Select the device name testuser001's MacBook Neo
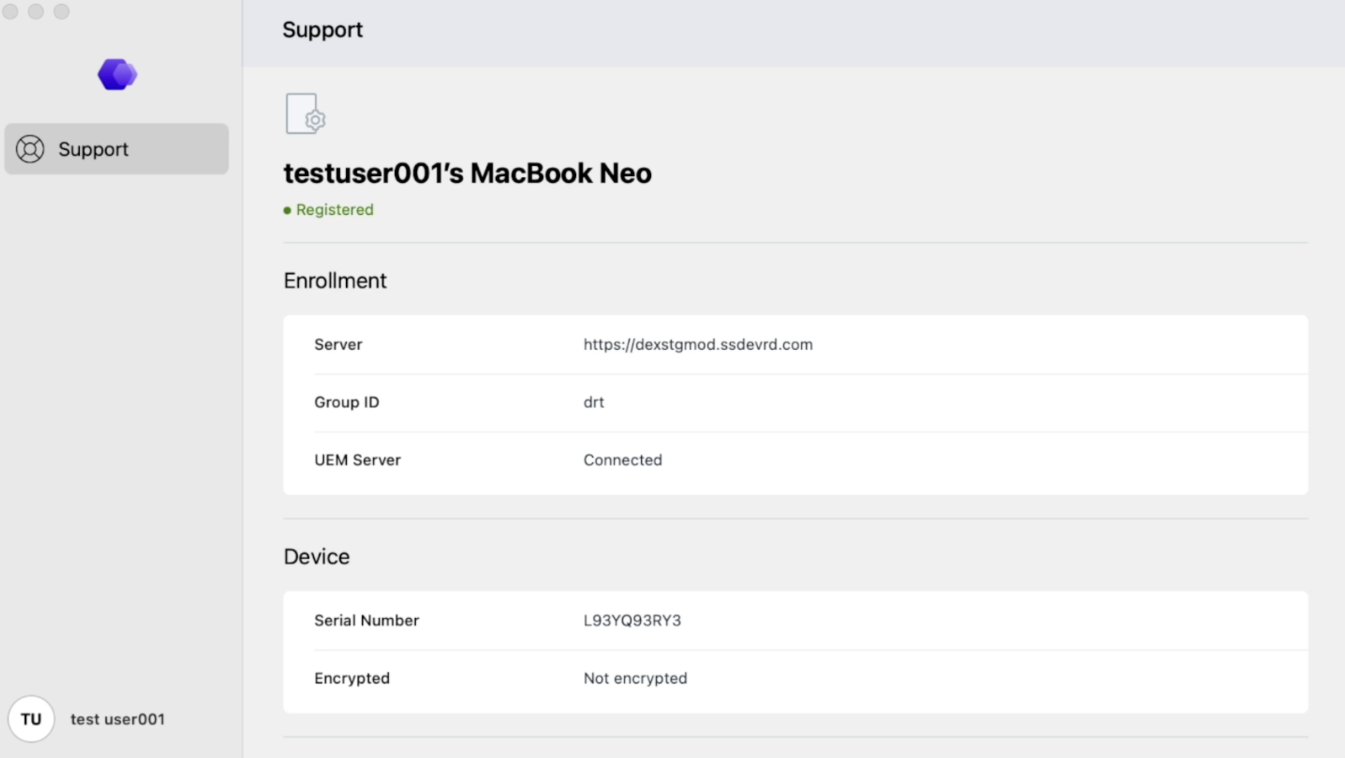Screen dimensions: 1345x758 [468, 173]
